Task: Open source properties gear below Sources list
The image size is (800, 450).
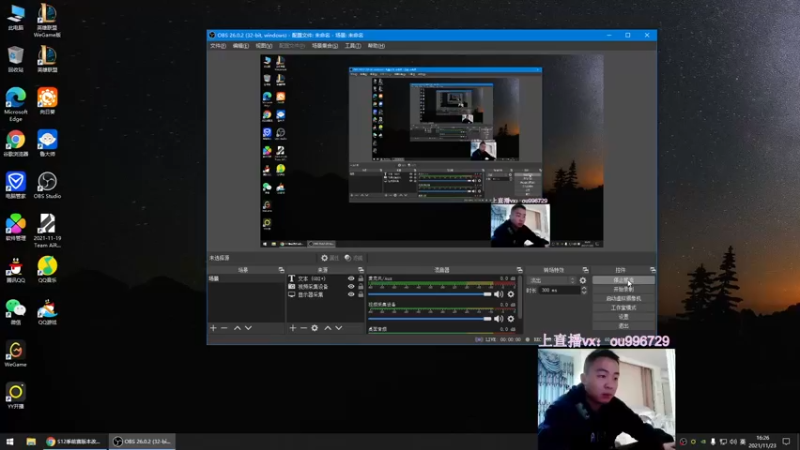Action: (x=315, y=328)
